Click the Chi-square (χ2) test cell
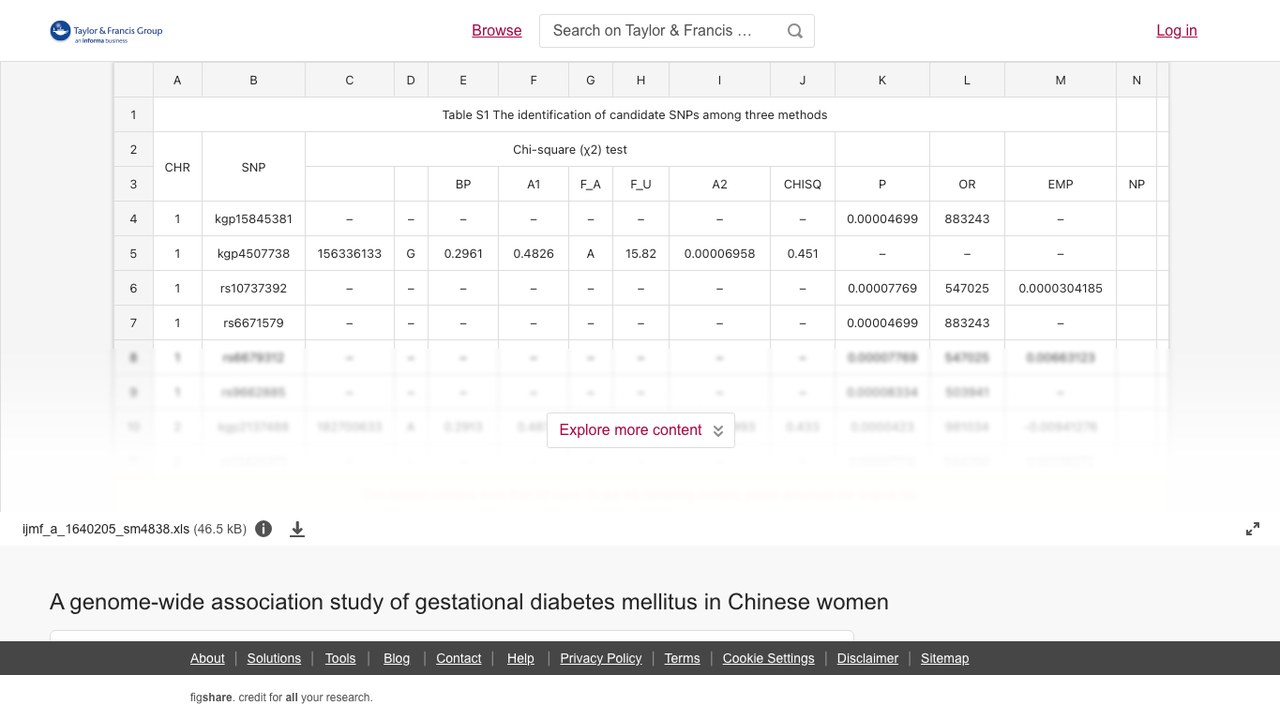 (x=570, y=150)
